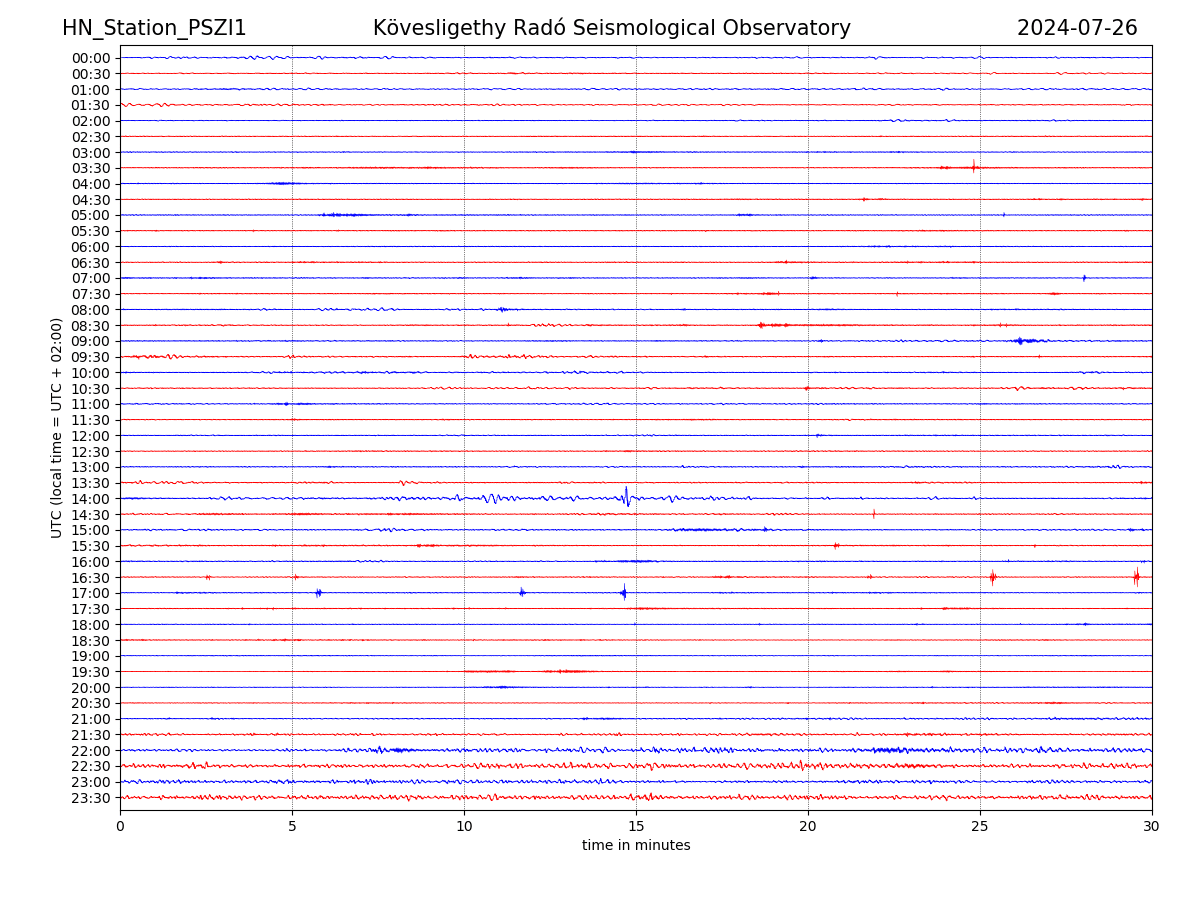
Task: Click the 23:30 row time label
Action: [x=91, y=798]
